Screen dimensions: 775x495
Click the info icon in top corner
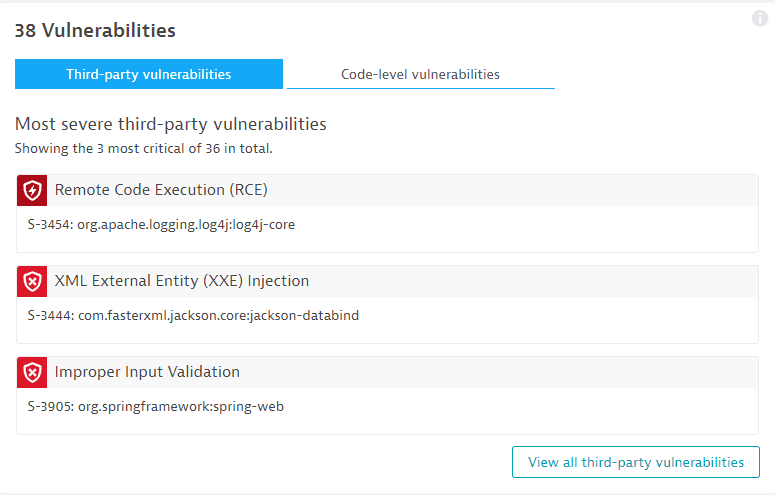tap(760, 19)
